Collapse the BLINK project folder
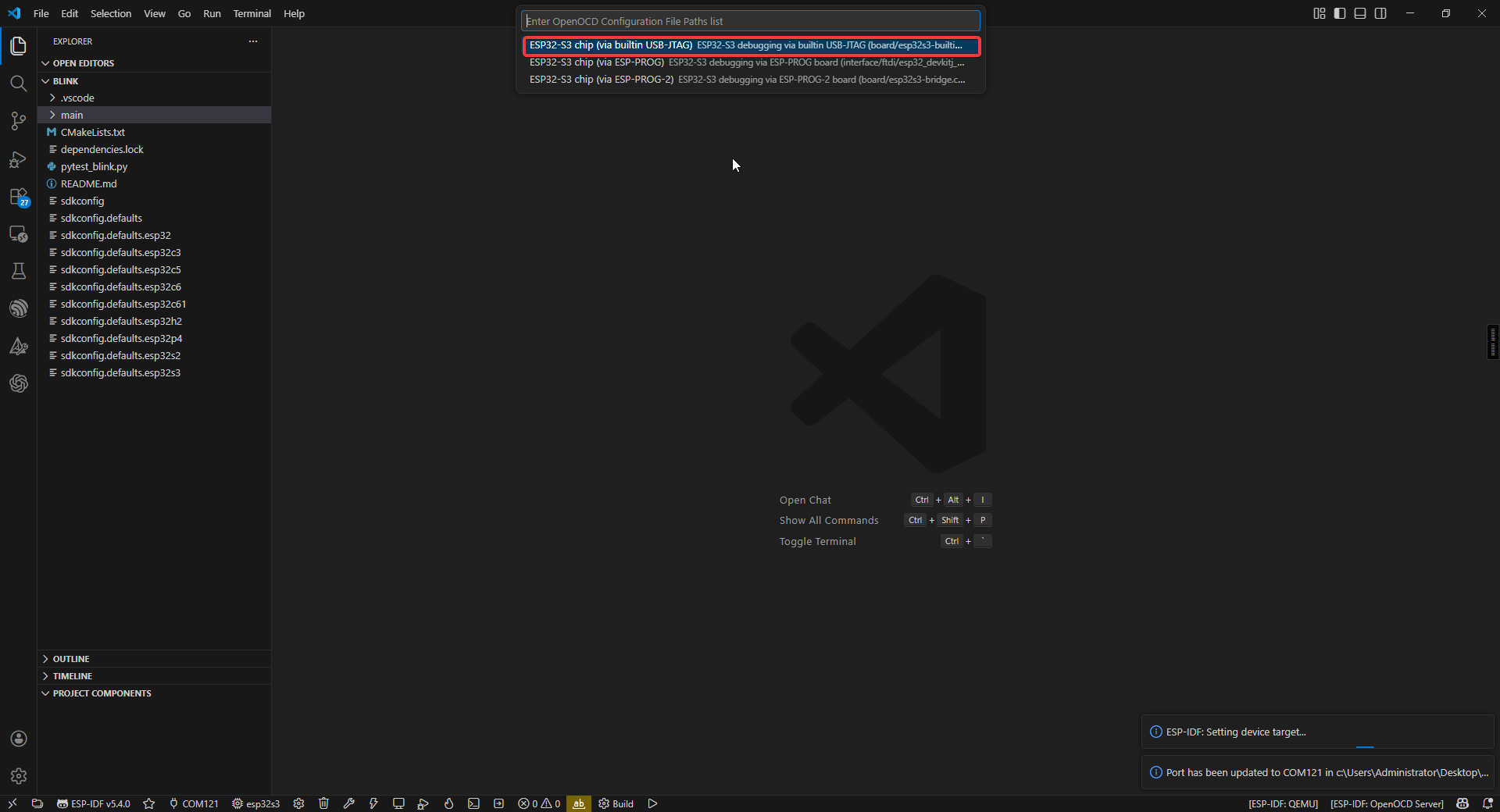 (x=155, y=81)
